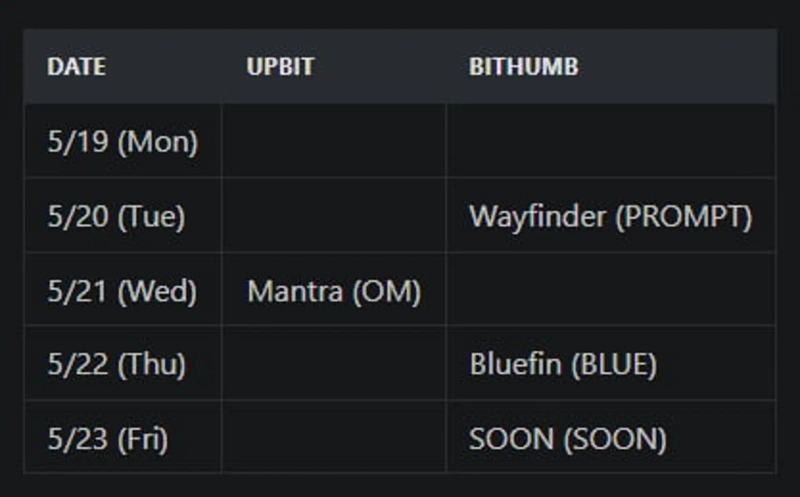This screenshot has width=800, height=497.
Task: Select the SOON (SOON) Bithumb entry
Action: tap(567, 438)
